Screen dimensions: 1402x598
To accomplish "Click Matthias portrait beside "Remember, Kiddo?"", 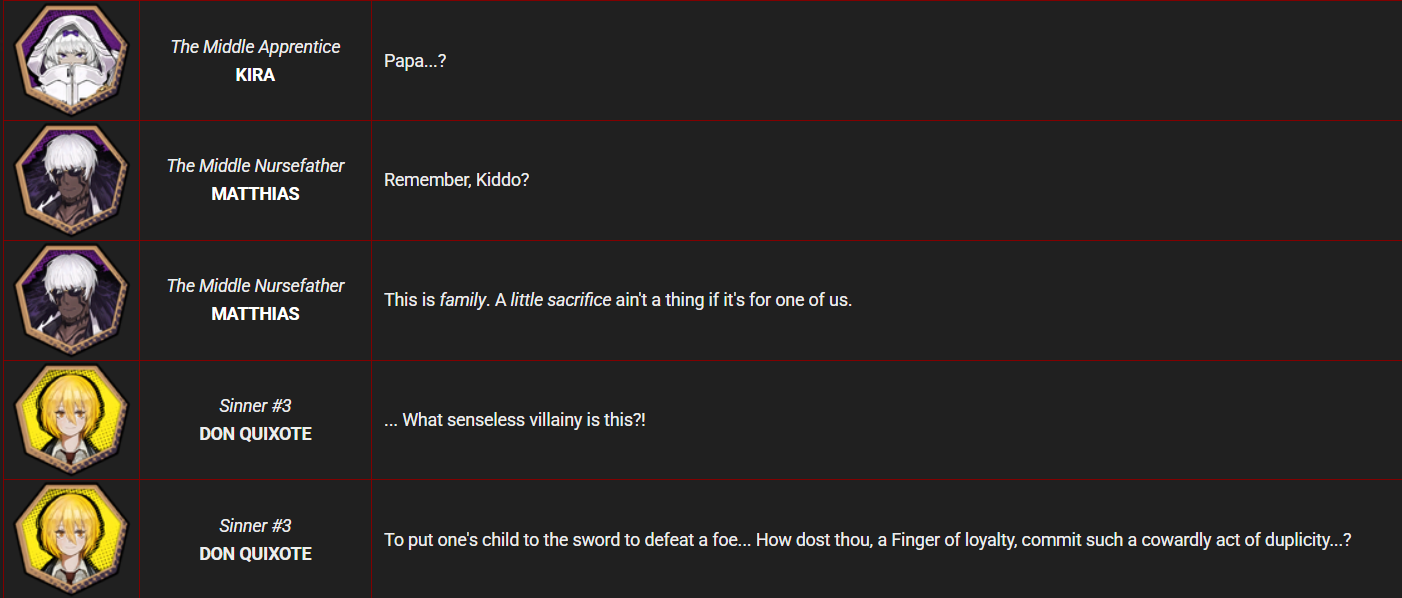I will (x=70, y=181).
